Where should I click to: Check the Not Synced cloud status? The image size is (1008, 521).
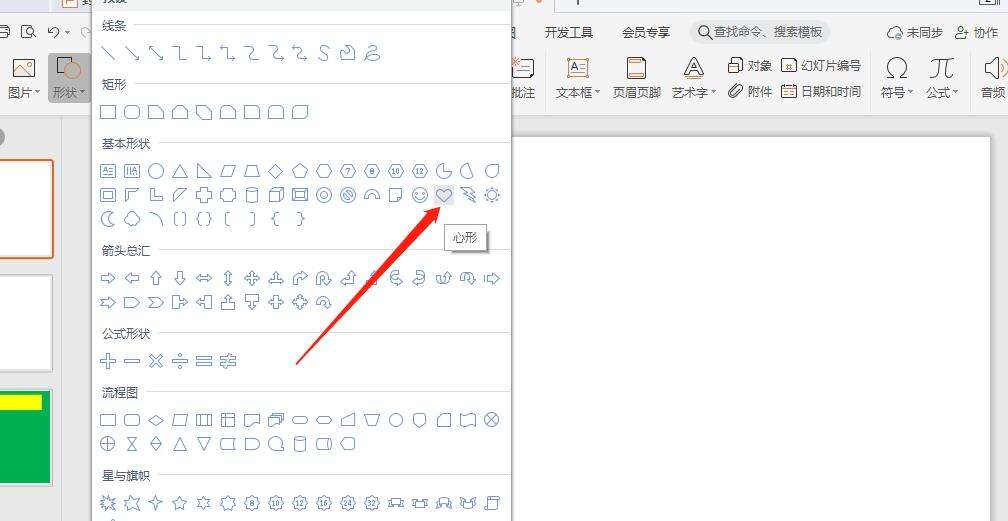915,32
